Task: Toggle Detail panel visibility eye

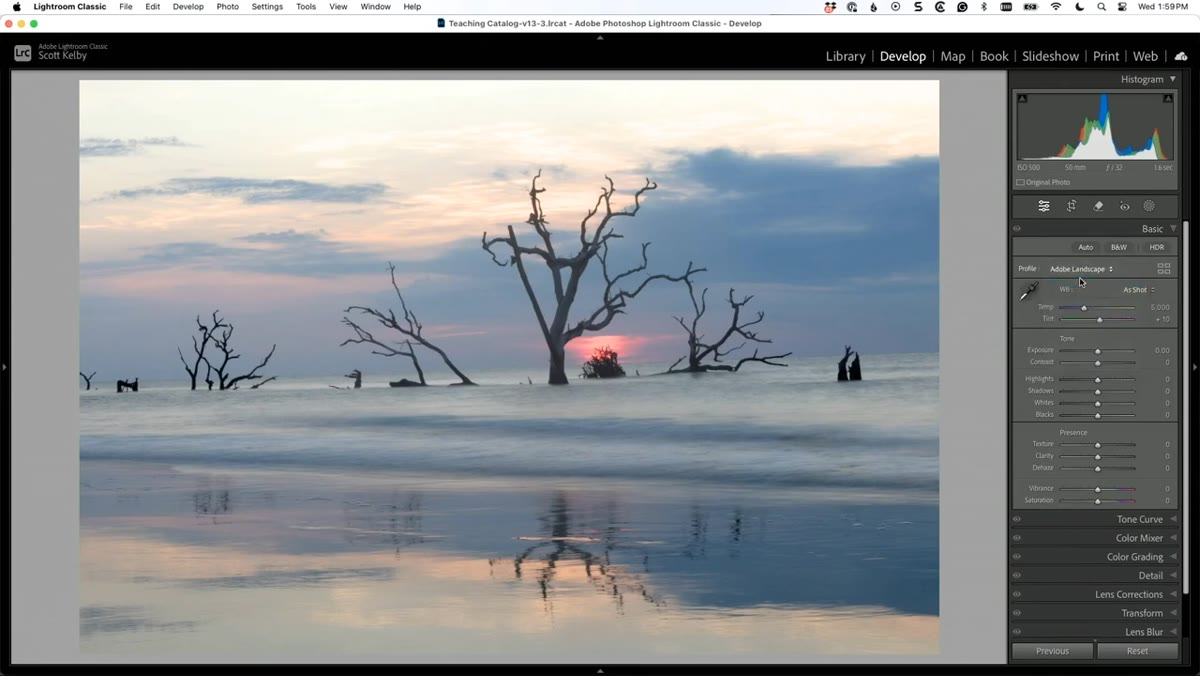Action: click(1017, 575)
